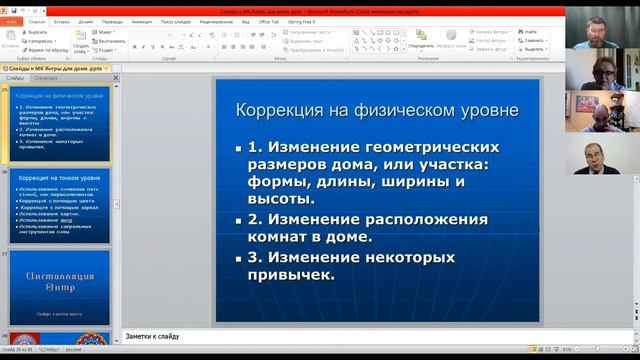Click the Вырезать cut button

35,32
